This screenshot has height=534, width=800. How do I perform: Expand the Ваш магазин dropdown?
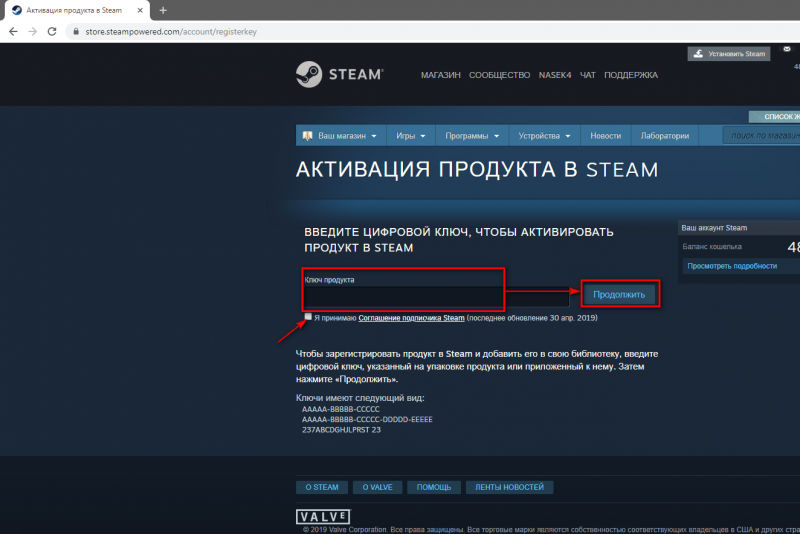(341, 136)
